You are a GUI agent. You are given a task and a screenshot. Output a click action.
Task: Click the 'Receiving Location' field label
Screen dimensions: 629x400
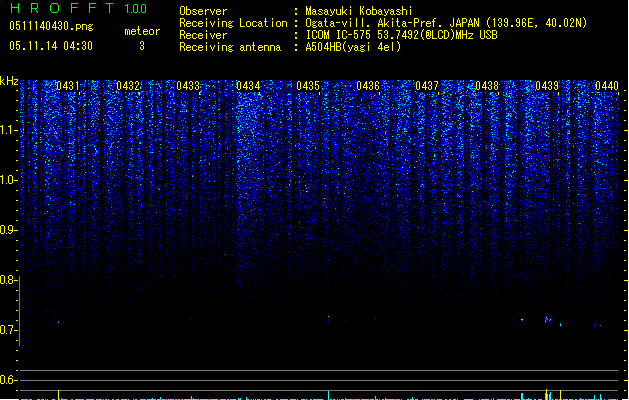pos(233,23)
